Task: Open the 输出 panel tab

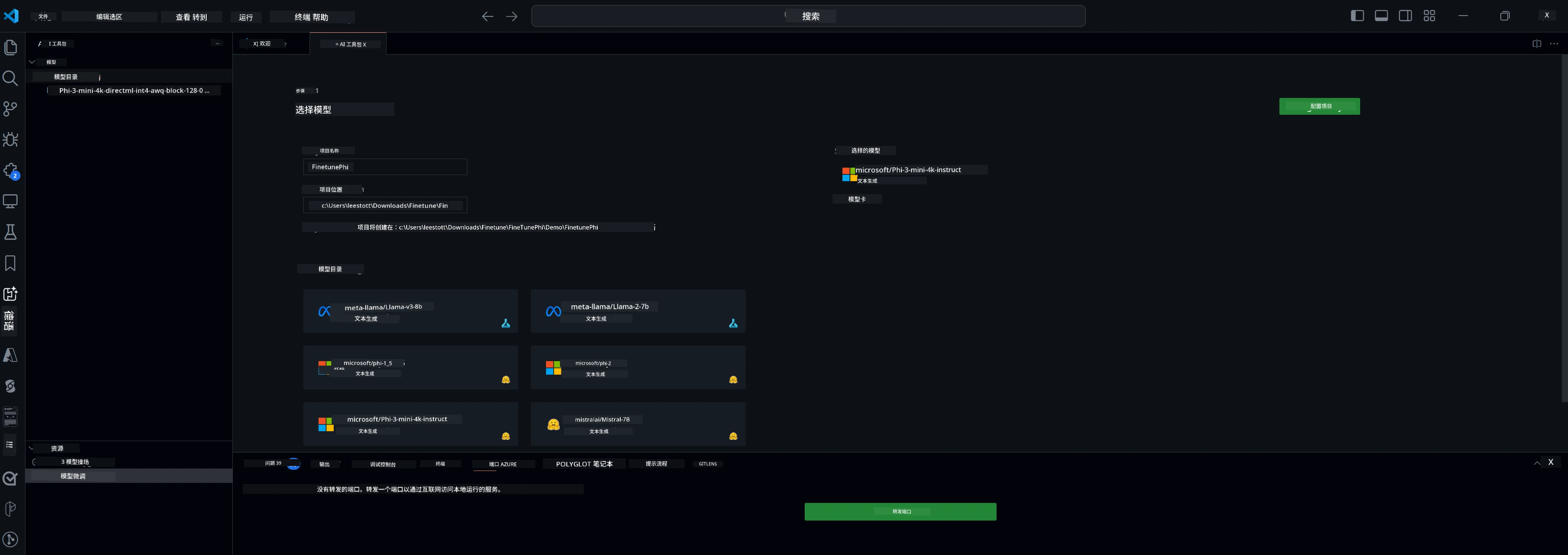Action: (x=324, y=464)
